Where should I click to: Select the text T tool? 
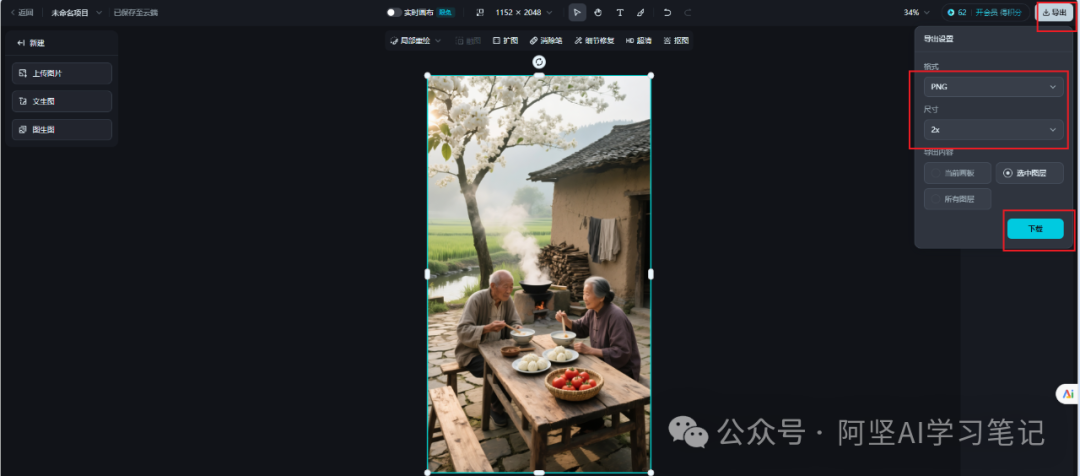(619, 12)
